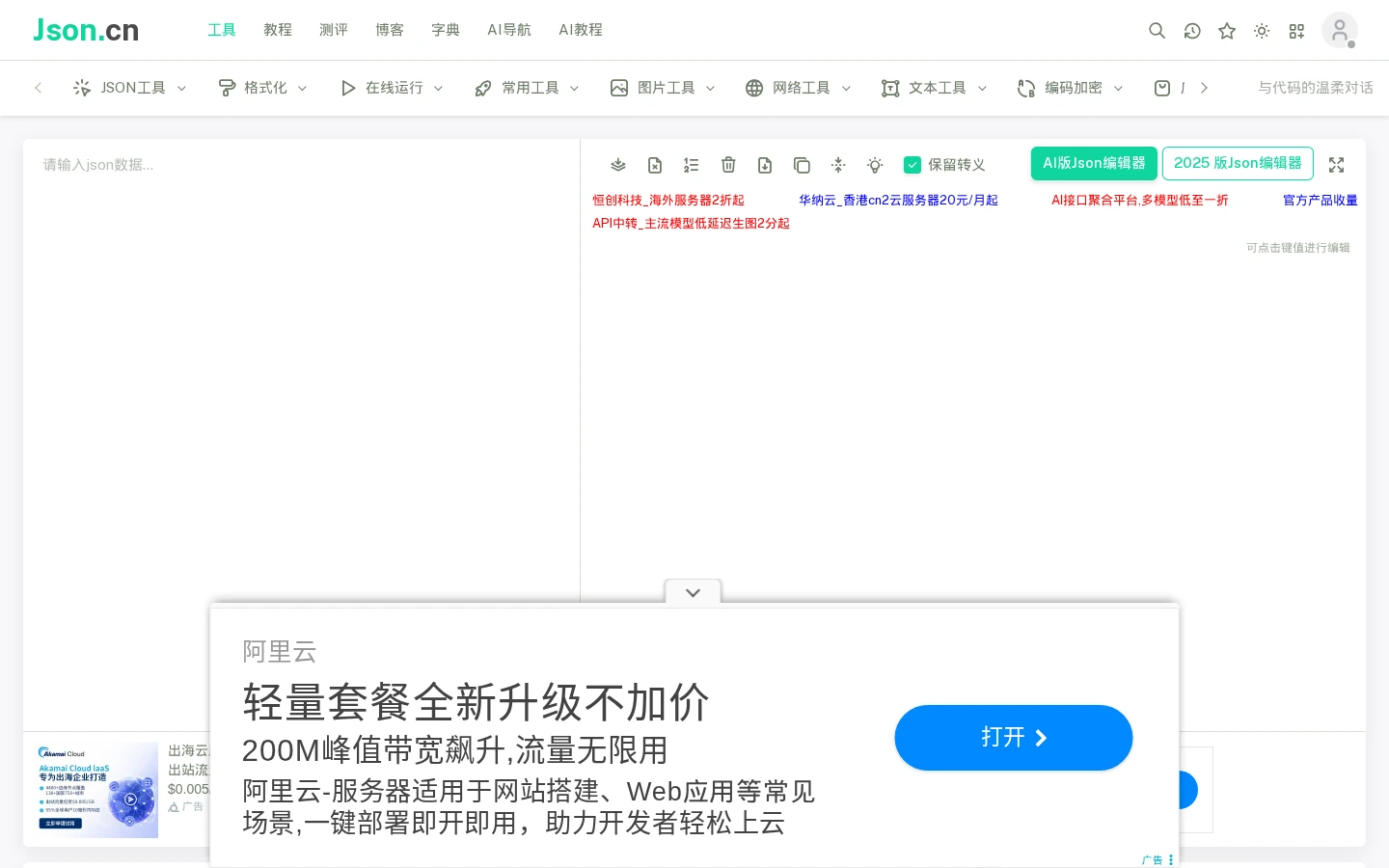This screenshot has height=868, width=1389.
Task: Click the 2025 版Json编辑器 button
Action: (x=1238, y=163)
